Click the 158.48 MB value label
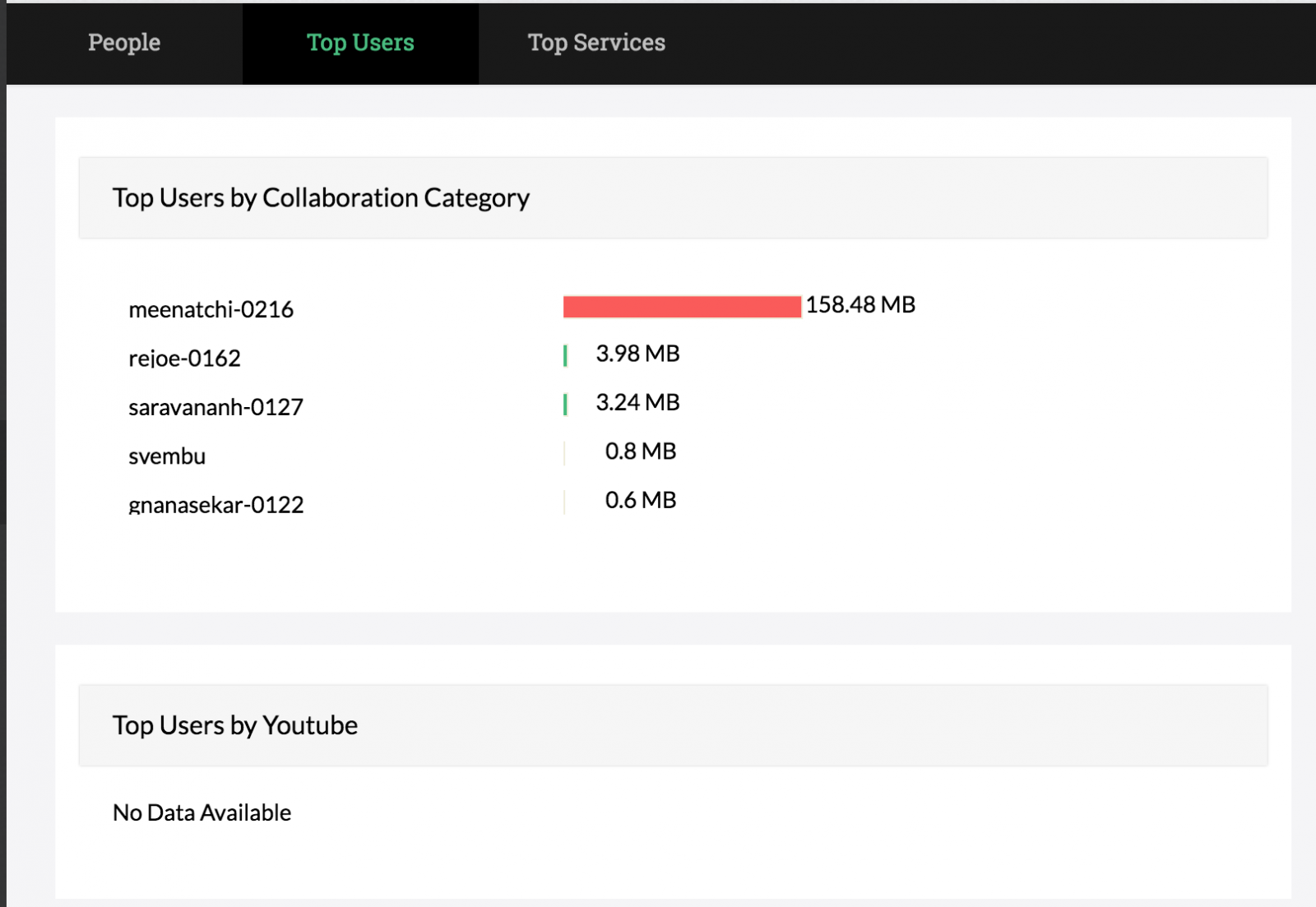The image size is (1316, 907). tap(861, 304)
